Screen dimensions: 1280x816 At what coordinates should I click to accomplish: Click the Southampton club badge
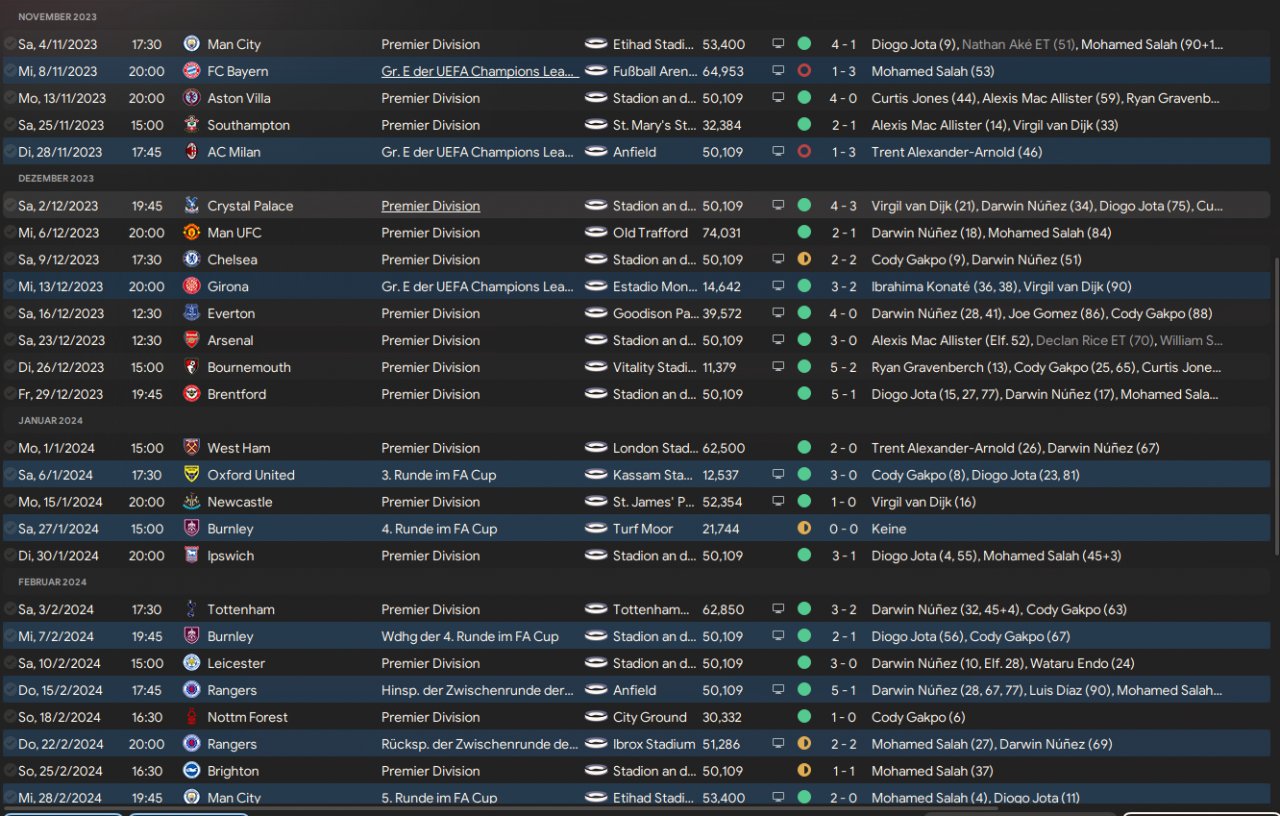tap(192, 125)
